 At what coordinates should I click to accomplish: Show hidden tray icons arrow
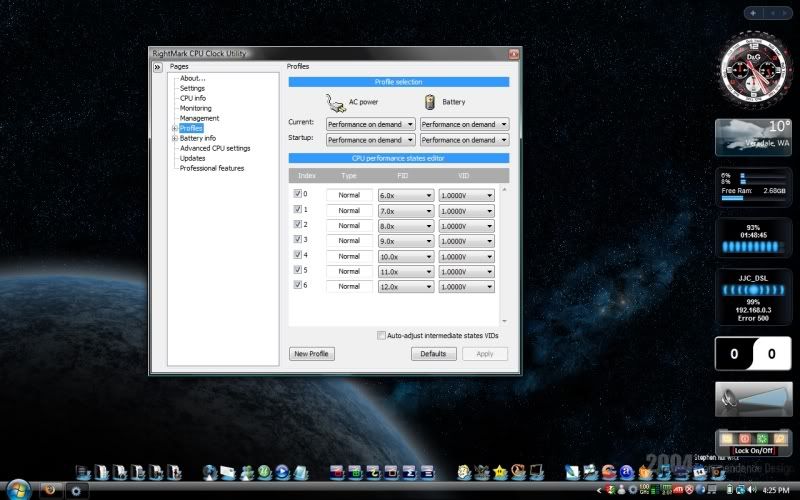click(x=599, y=490)
